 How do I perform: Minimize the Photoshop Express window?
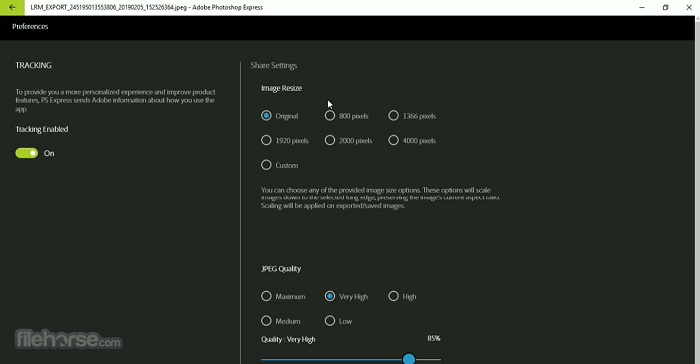[x=642, y=8]
